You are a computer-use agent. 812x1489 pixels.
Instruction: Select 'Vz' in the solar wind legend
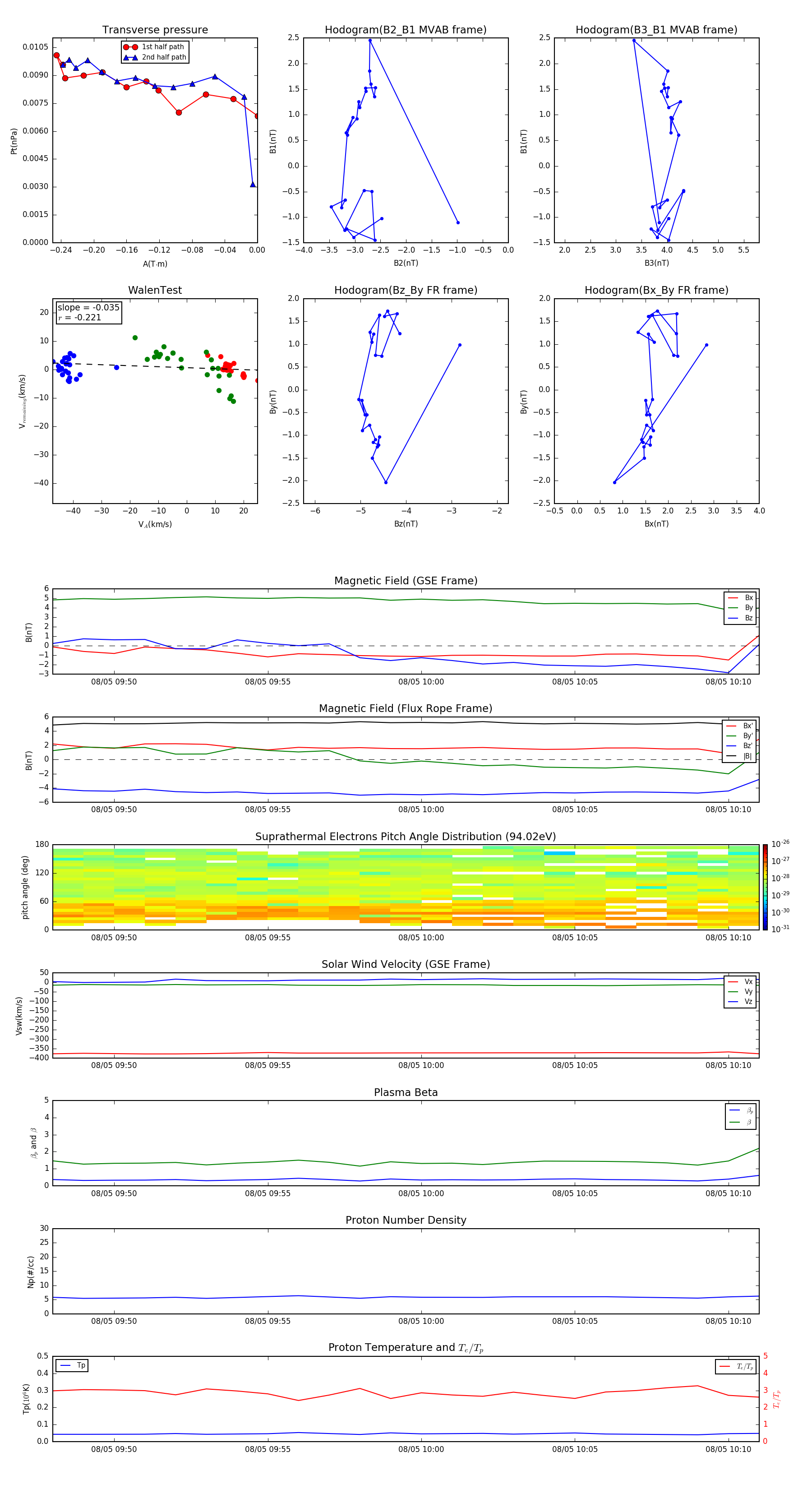pyautogui.click(x=740, y=1002)
